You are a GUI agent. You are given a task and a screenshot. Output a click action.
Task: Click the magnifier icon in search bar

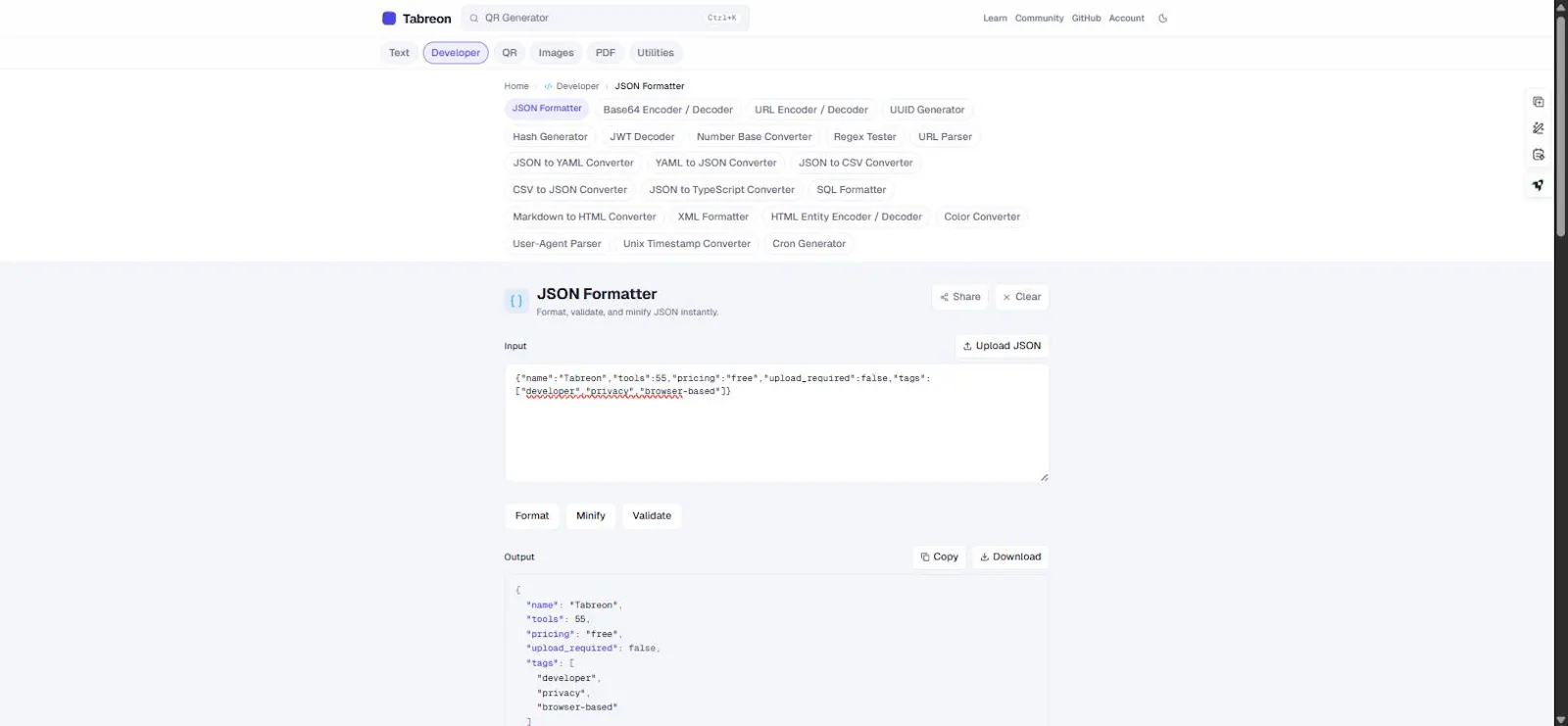click(x=474, y=19)
